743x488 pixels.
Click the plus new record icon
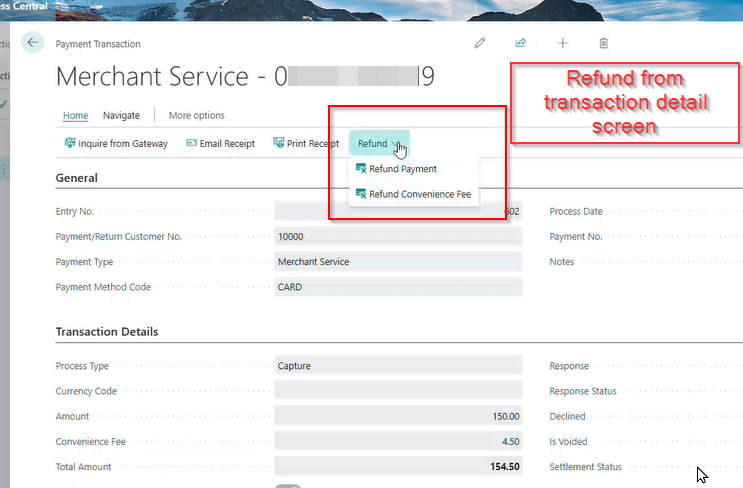click(x=562, y=43)
